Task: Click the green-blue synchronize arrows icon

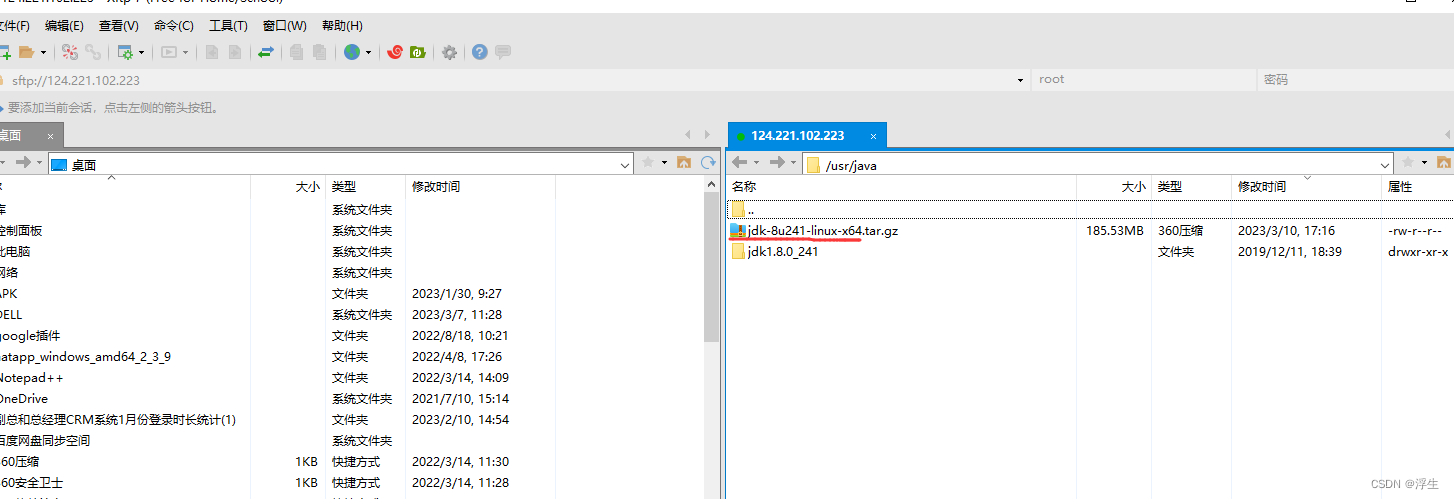Action: [x=266, y=52]
